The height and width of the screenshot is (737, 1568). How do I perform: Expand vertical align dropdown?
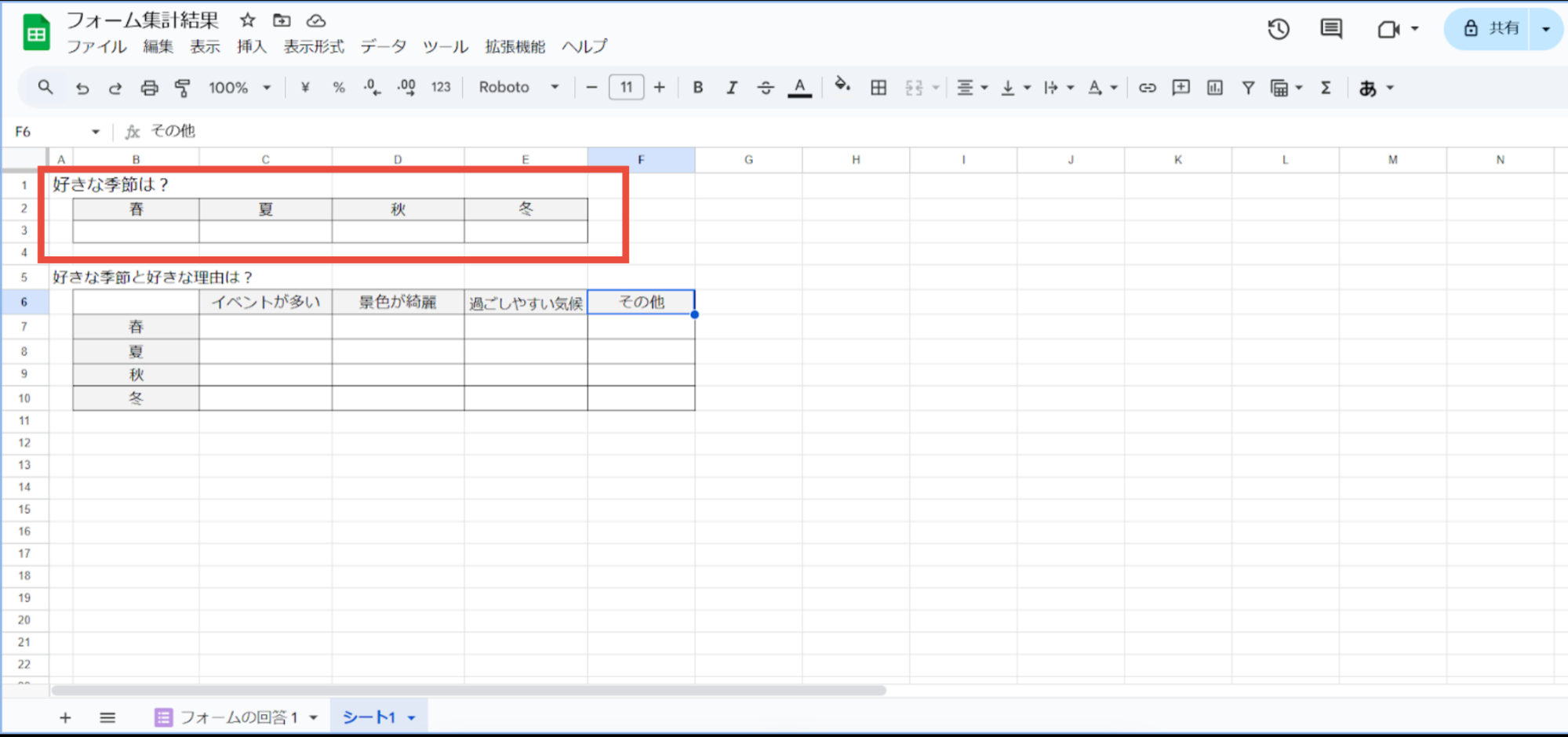click(1027, 88)
